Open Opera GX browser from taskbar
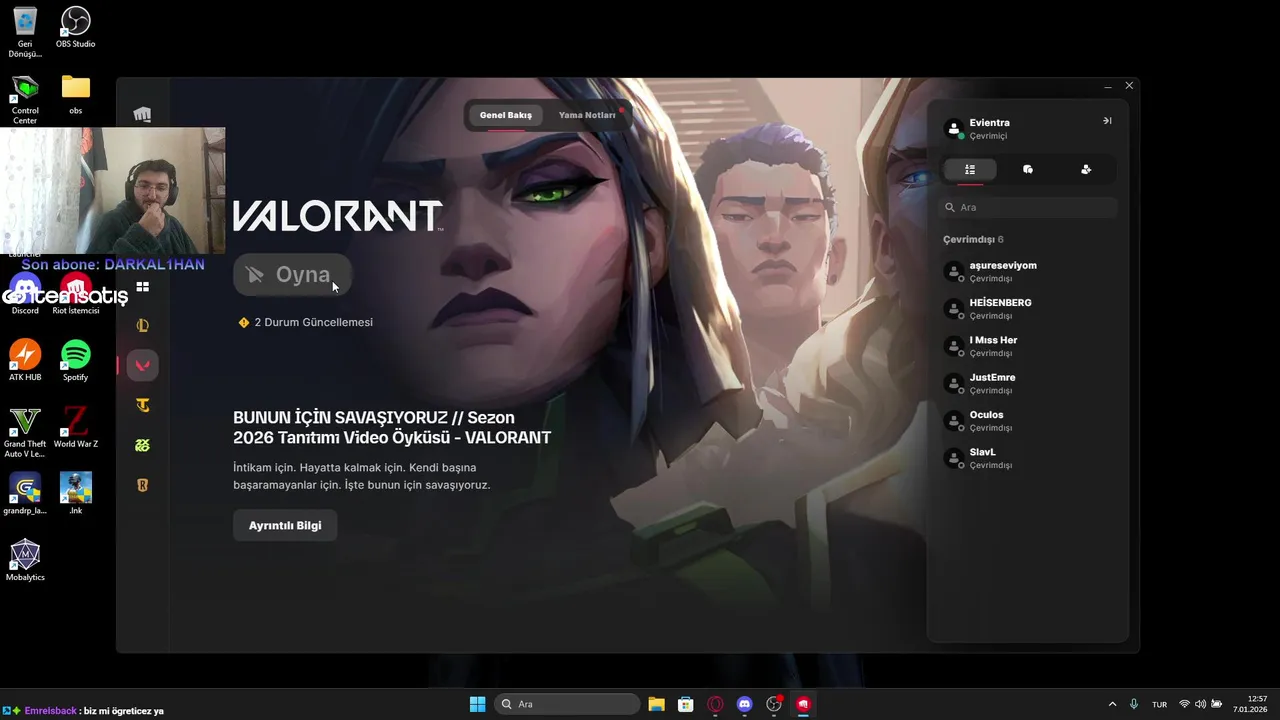This screenshot has height=720, width=1280. [715, 704]
